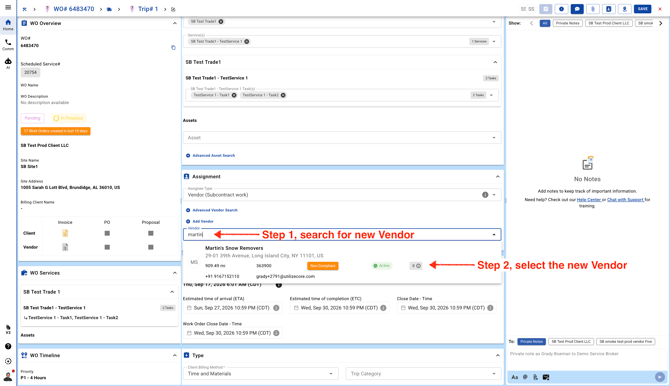
Task: Open the Help Center link
Action: [x=589, y=200]
